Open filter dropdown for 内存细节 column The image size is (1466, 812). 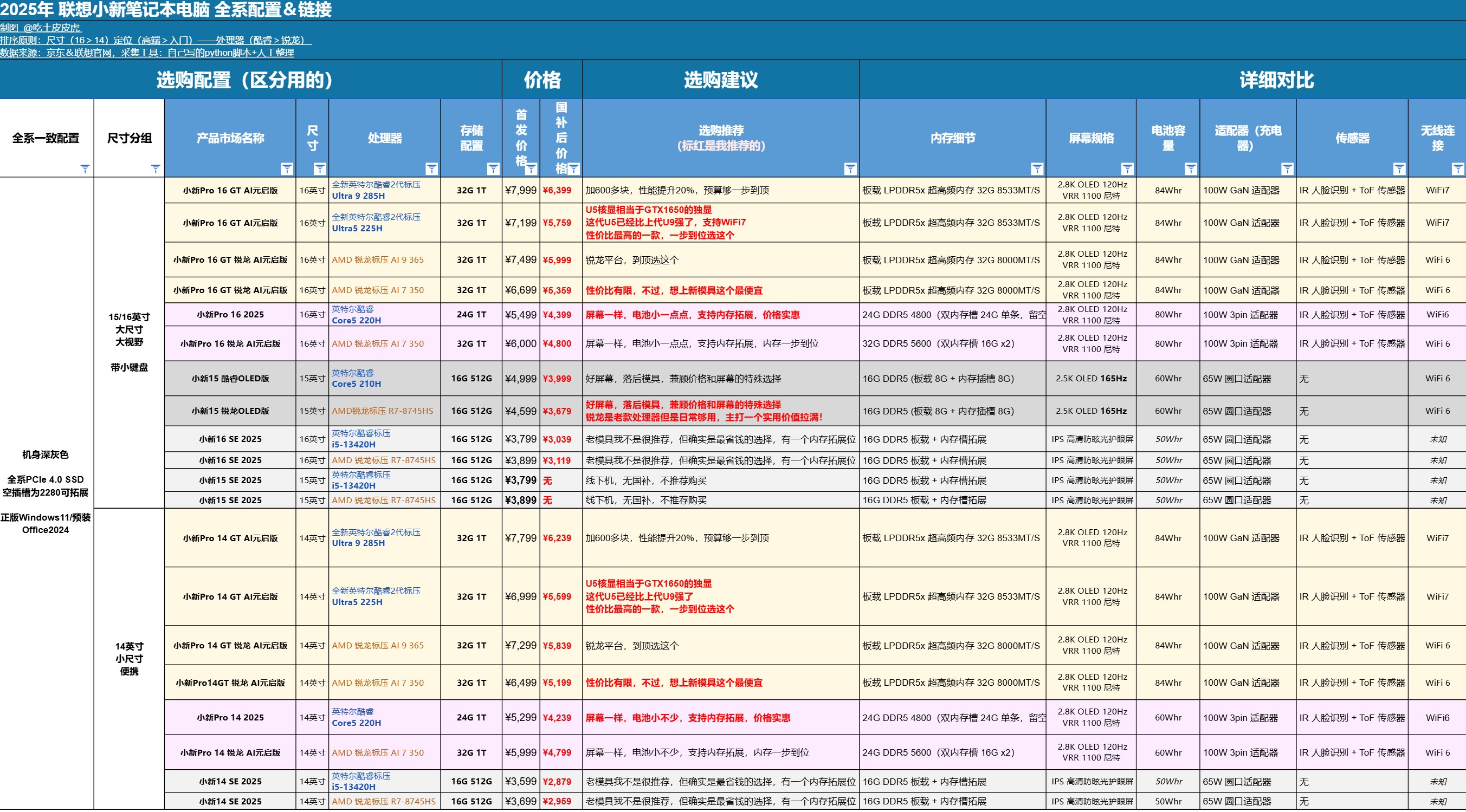tap(1037, 169)
